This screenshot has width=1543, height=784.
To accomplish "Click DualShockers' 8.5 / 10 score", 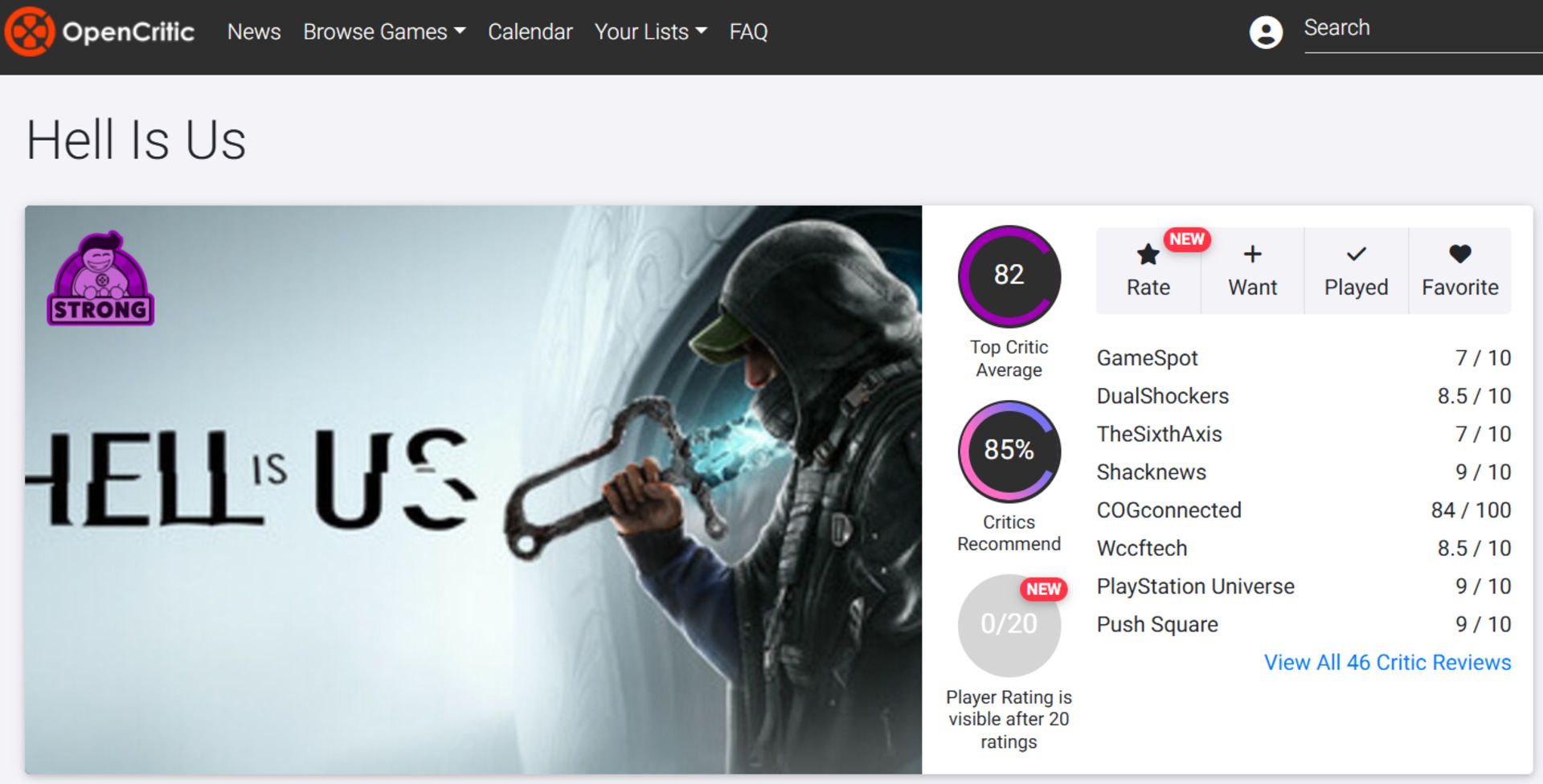I will click(x=1474, y=396).
